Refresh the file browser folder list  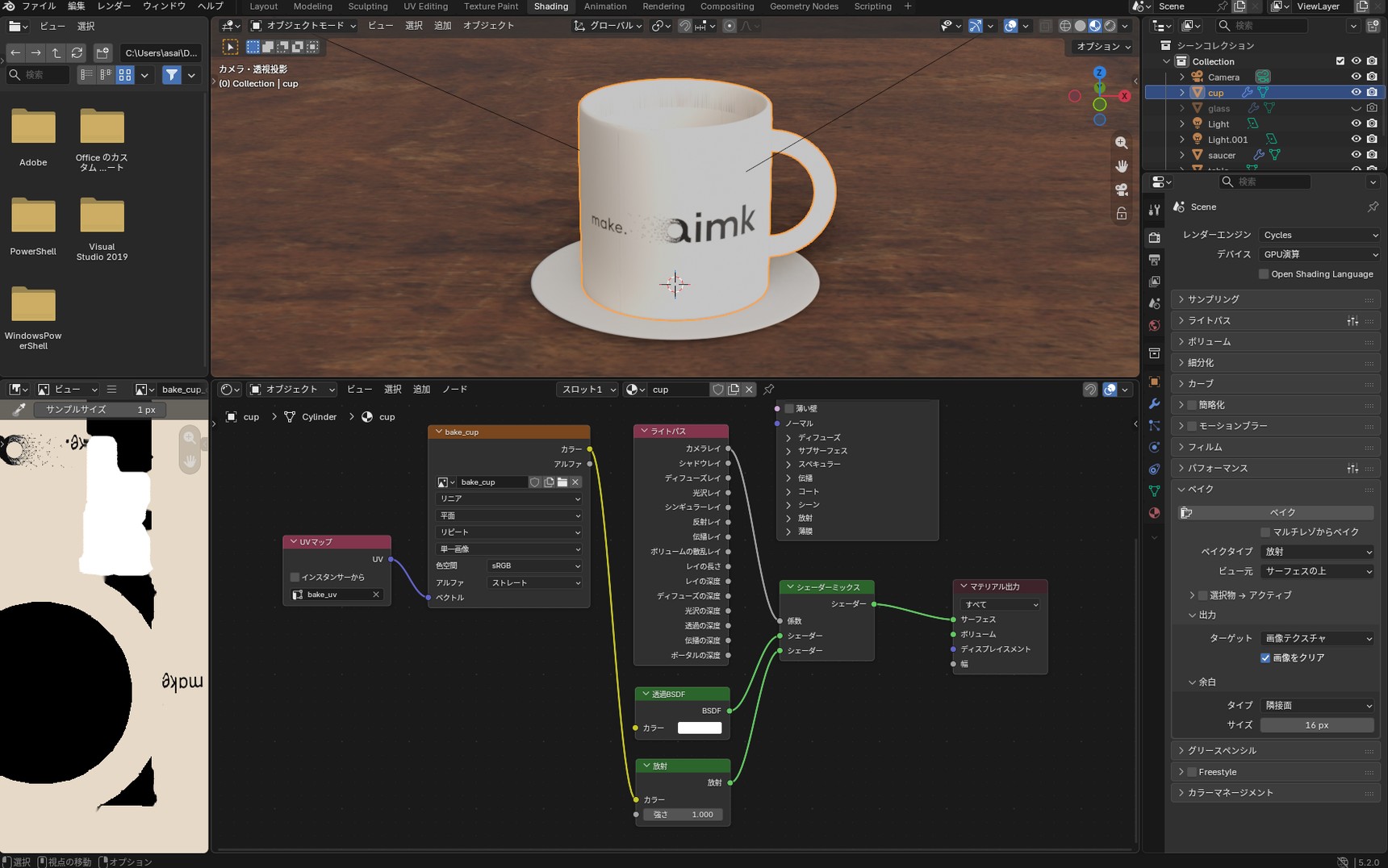pyautogui.click(x=77, y=52)
